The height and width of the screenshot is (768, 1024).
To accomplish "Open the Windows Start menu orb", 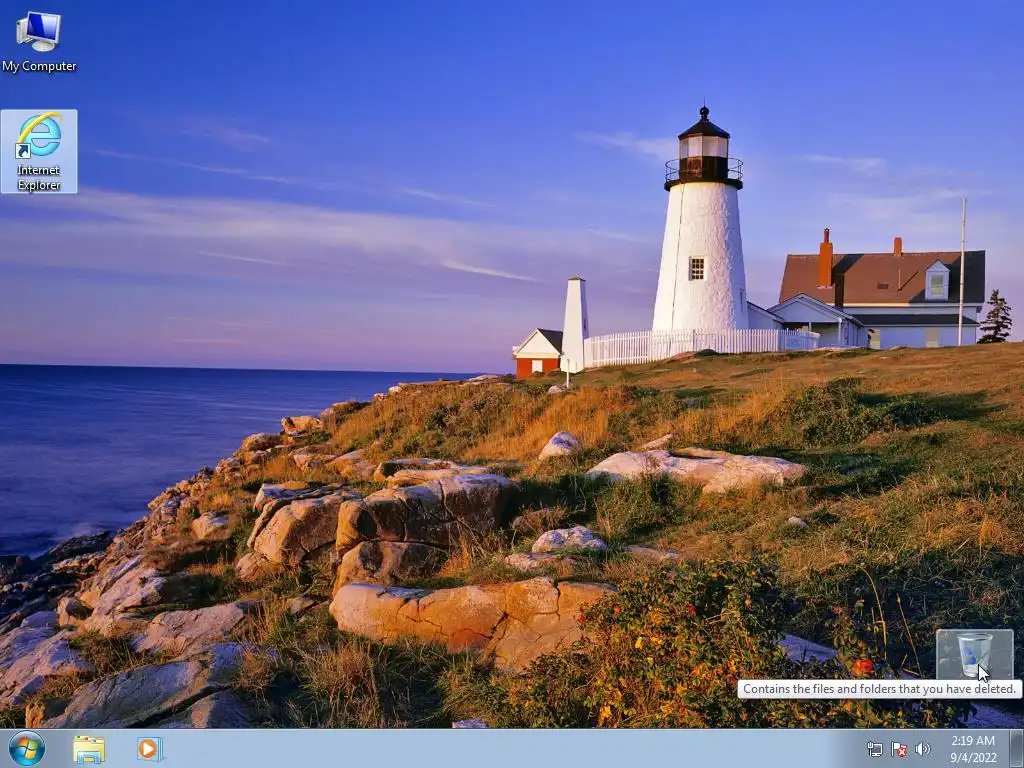I will [27, 748].
